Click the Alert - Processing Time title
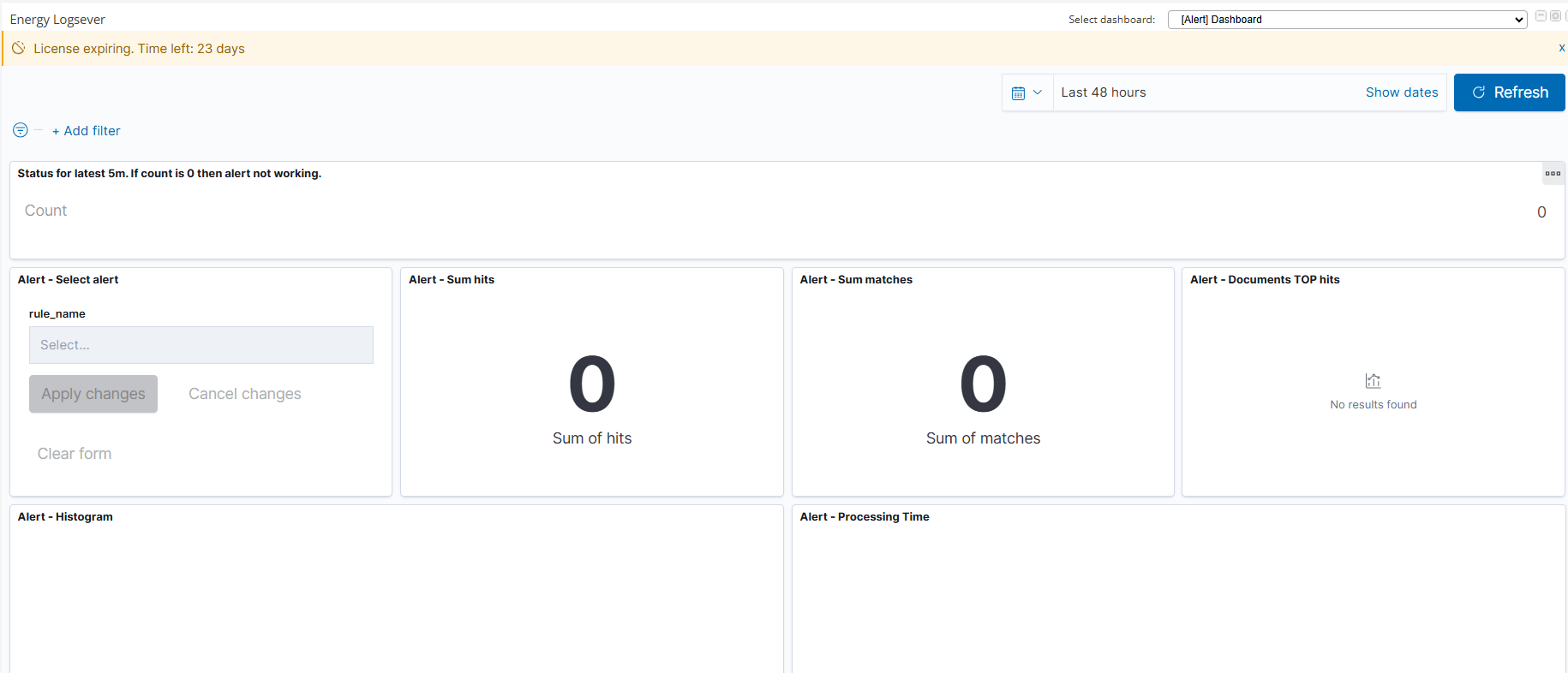The image size is (1568, 673). [x=865, y=517]
